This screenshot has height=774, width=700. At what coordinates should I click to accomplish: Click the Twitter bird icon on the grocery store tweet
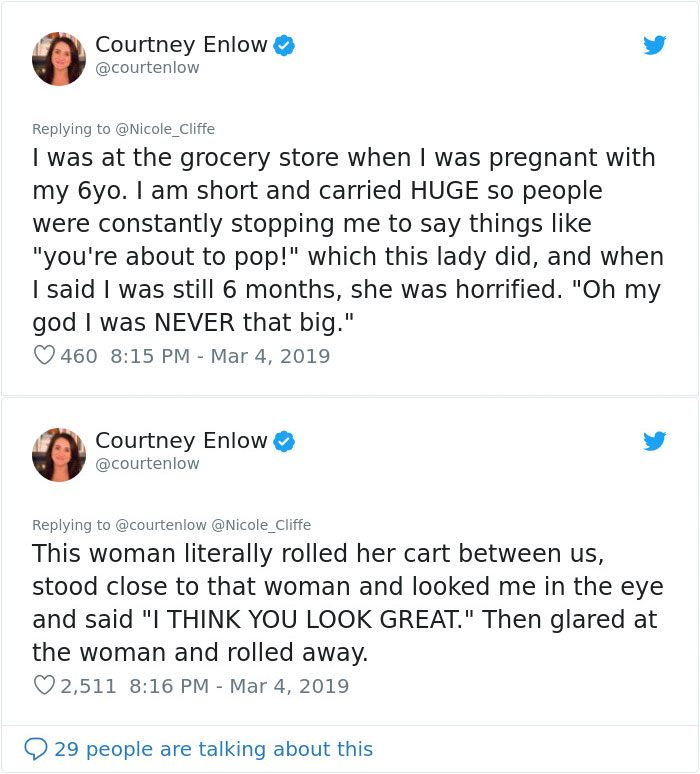pyautogui.click(x=655, y=45)
